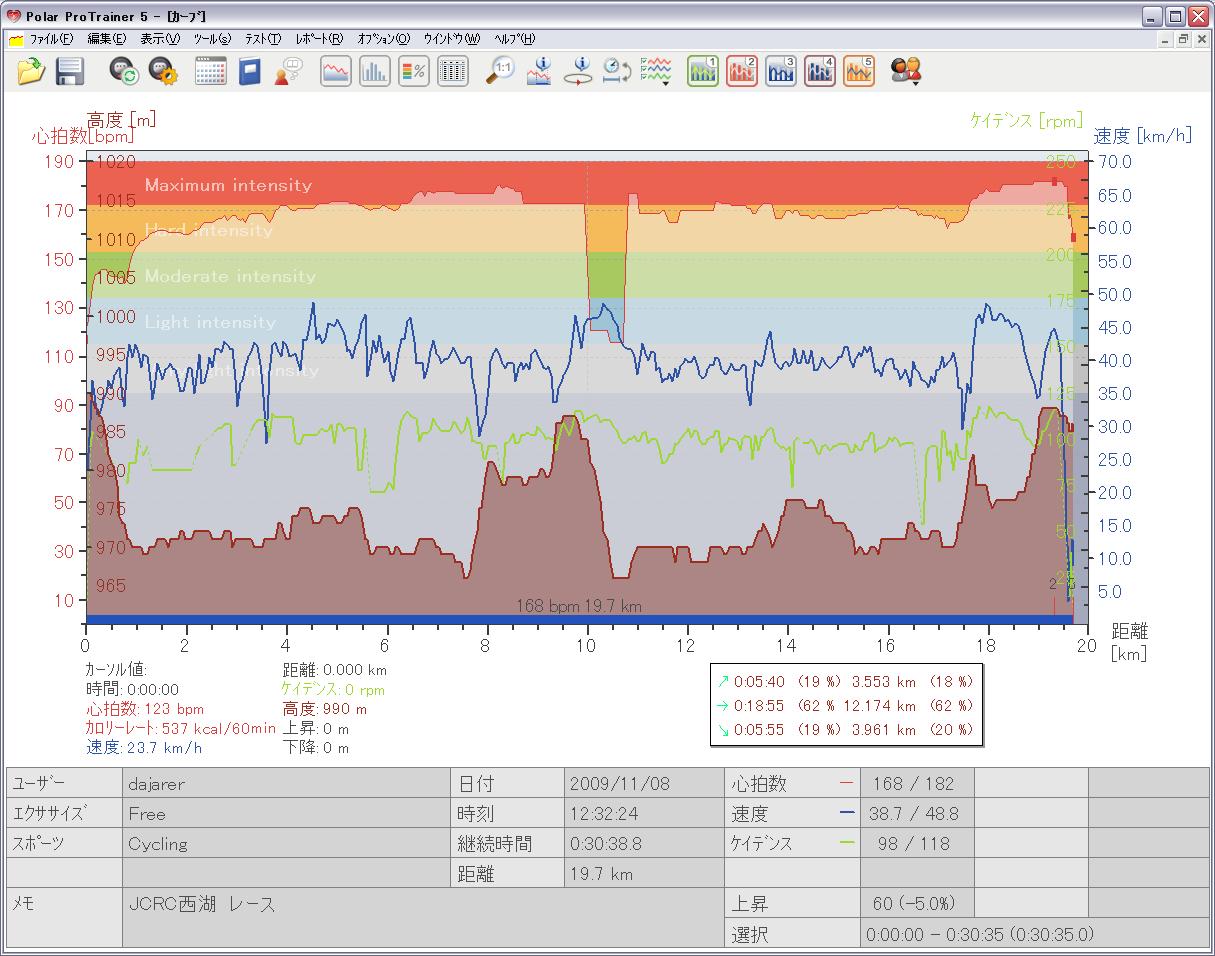1215x956 pixels.
Task: Click the open file folder icon
Action: pos(32,71)
